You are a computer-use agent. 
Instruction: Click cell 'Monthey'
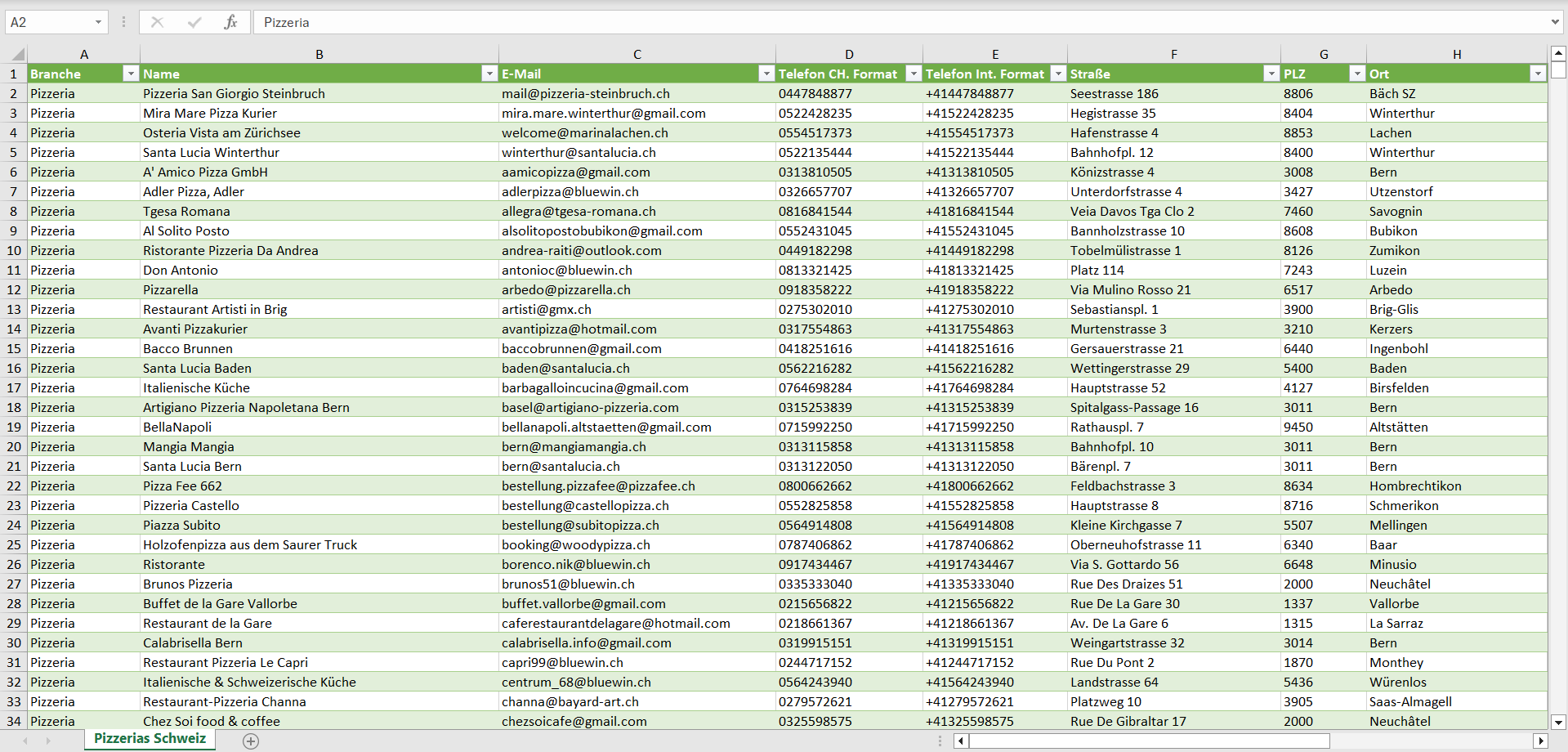pos(1457,662)
